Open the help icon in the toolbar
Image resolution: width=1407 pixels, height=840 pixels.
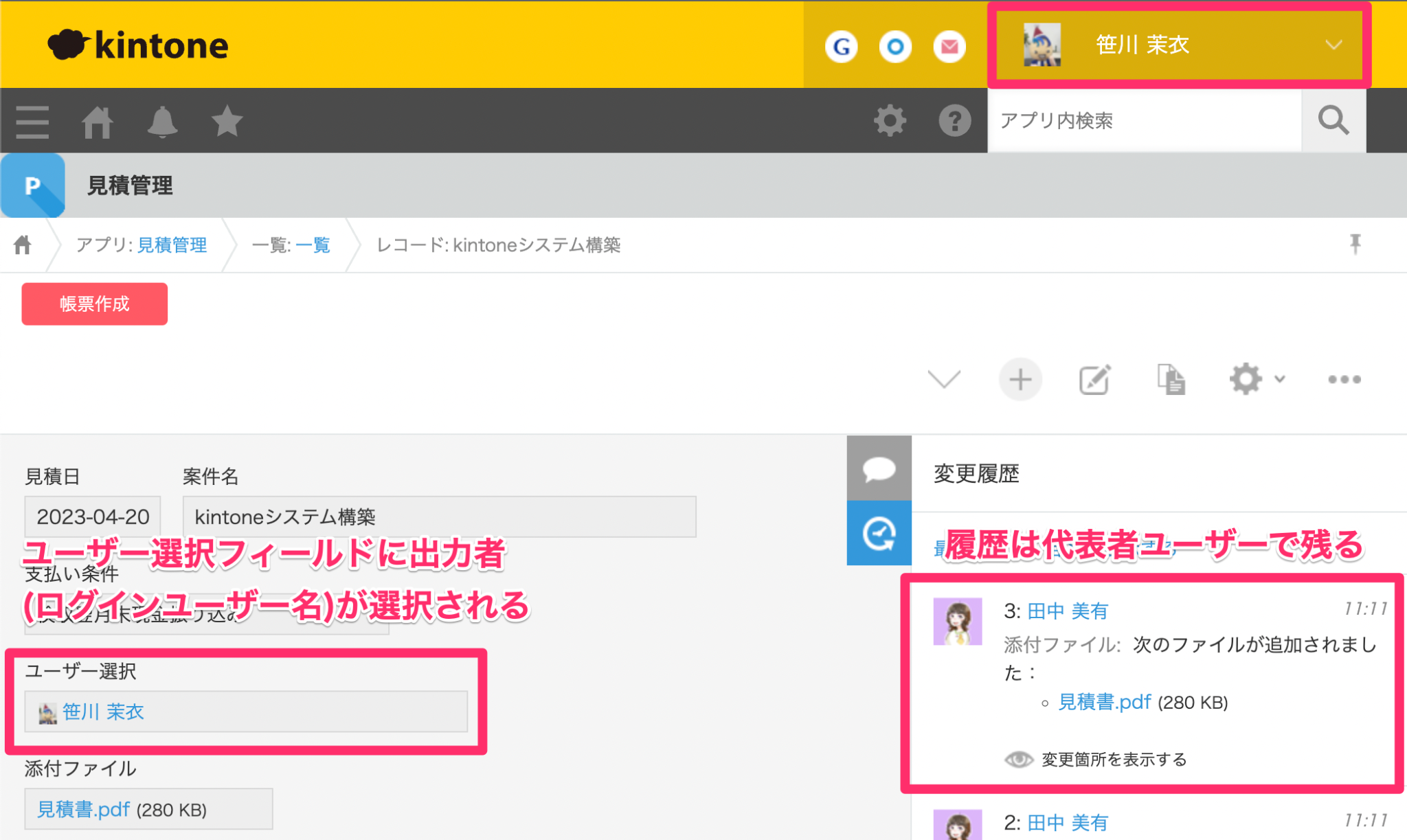[x=954, y=121]
